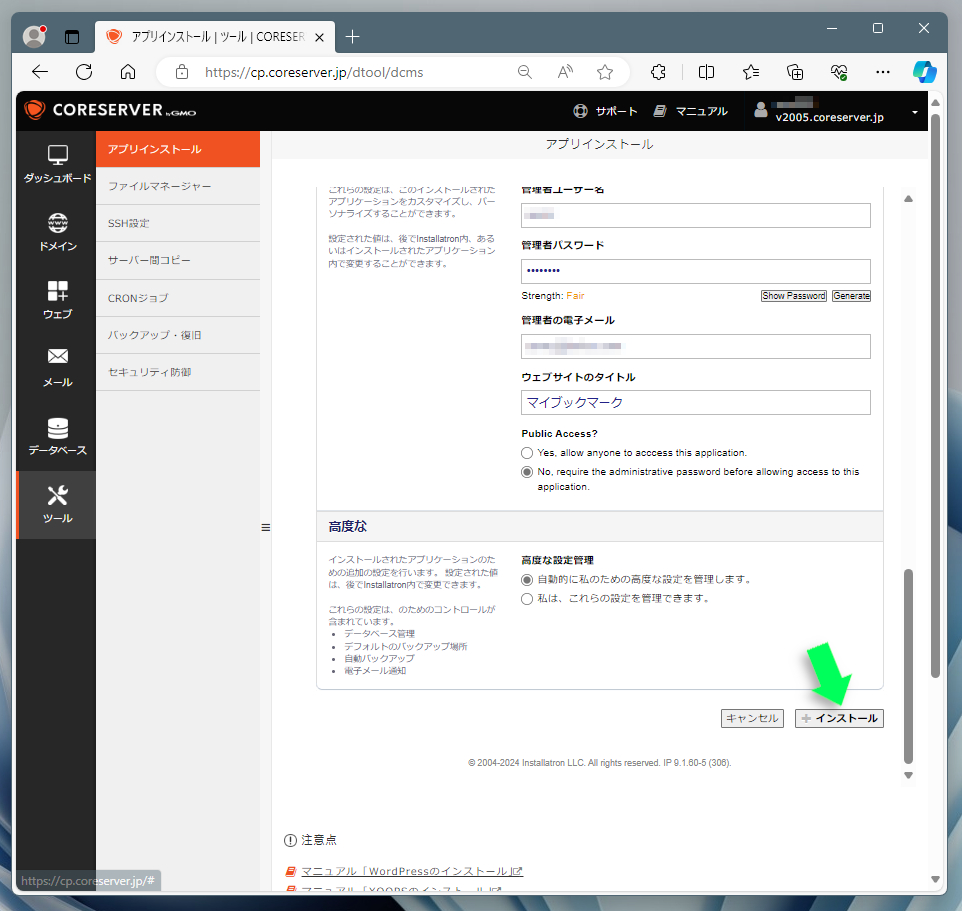The width and height of the screenshot is (962, 911).
Task: Click the 管理者の電子メール input field
Action: (x=696, y=347)
